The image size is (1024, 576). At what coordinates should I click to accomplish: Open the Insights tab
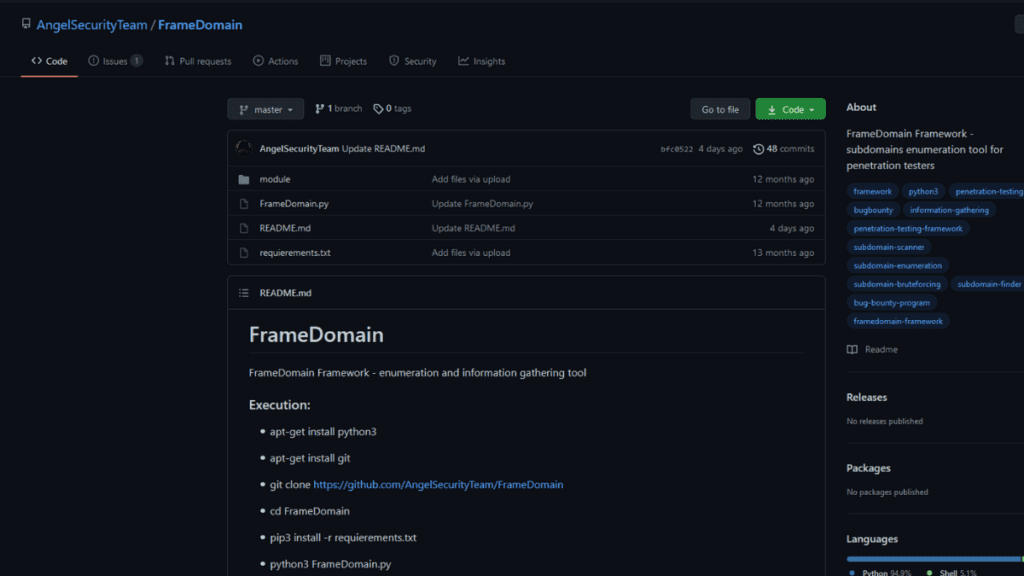481,61
